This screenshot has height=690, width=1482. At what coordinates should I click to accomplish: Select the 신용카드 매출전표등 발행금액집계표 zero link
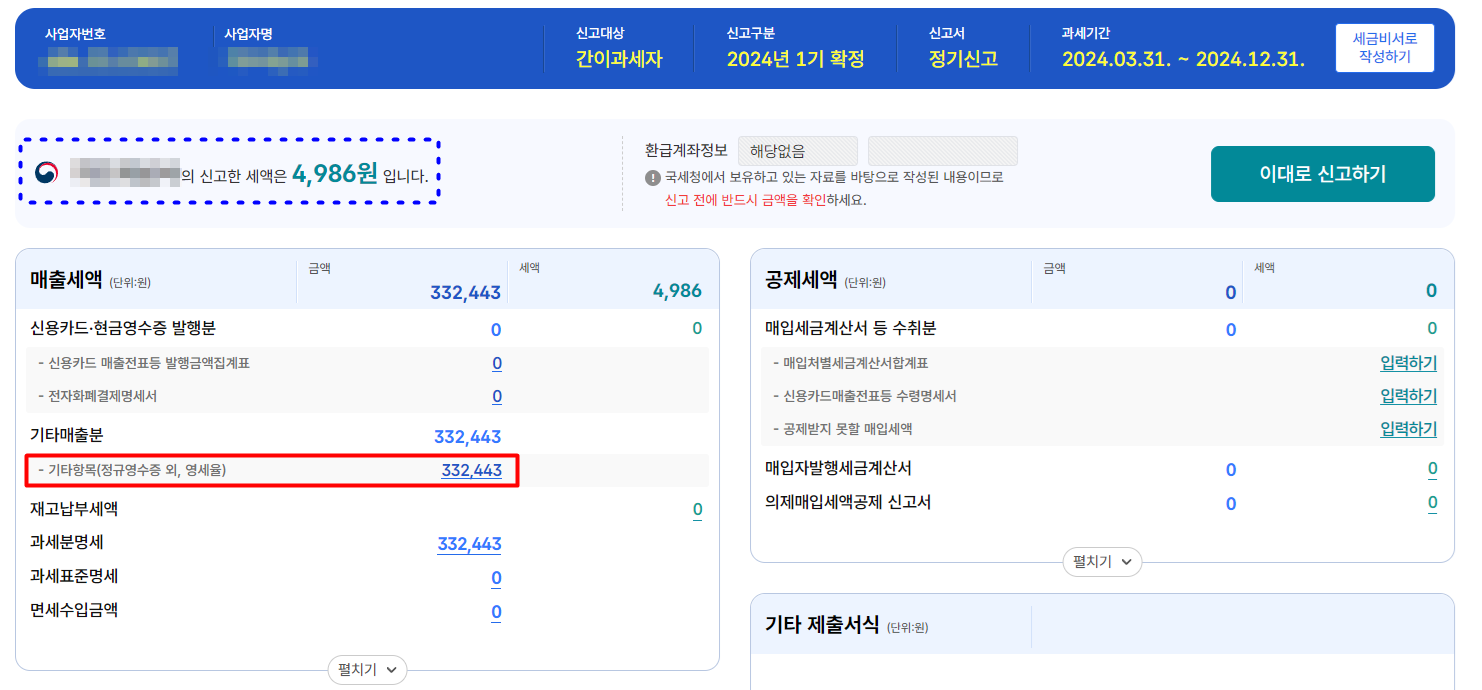496,363
